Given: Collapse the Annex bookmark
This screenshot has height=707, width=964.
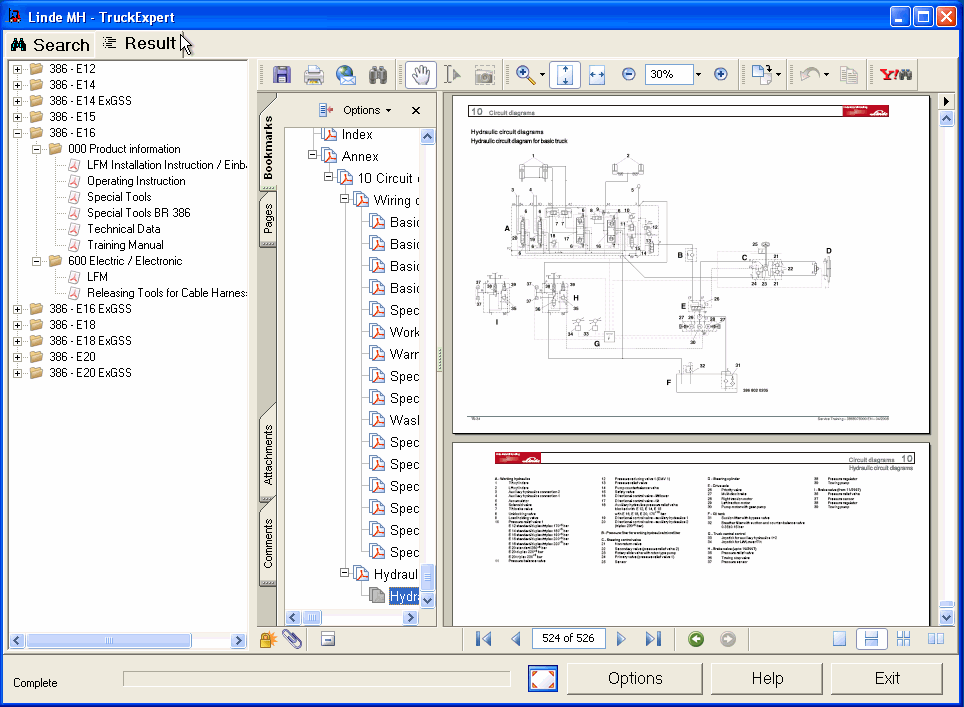Looking at the screenshot, I should [x=313, y=156].
